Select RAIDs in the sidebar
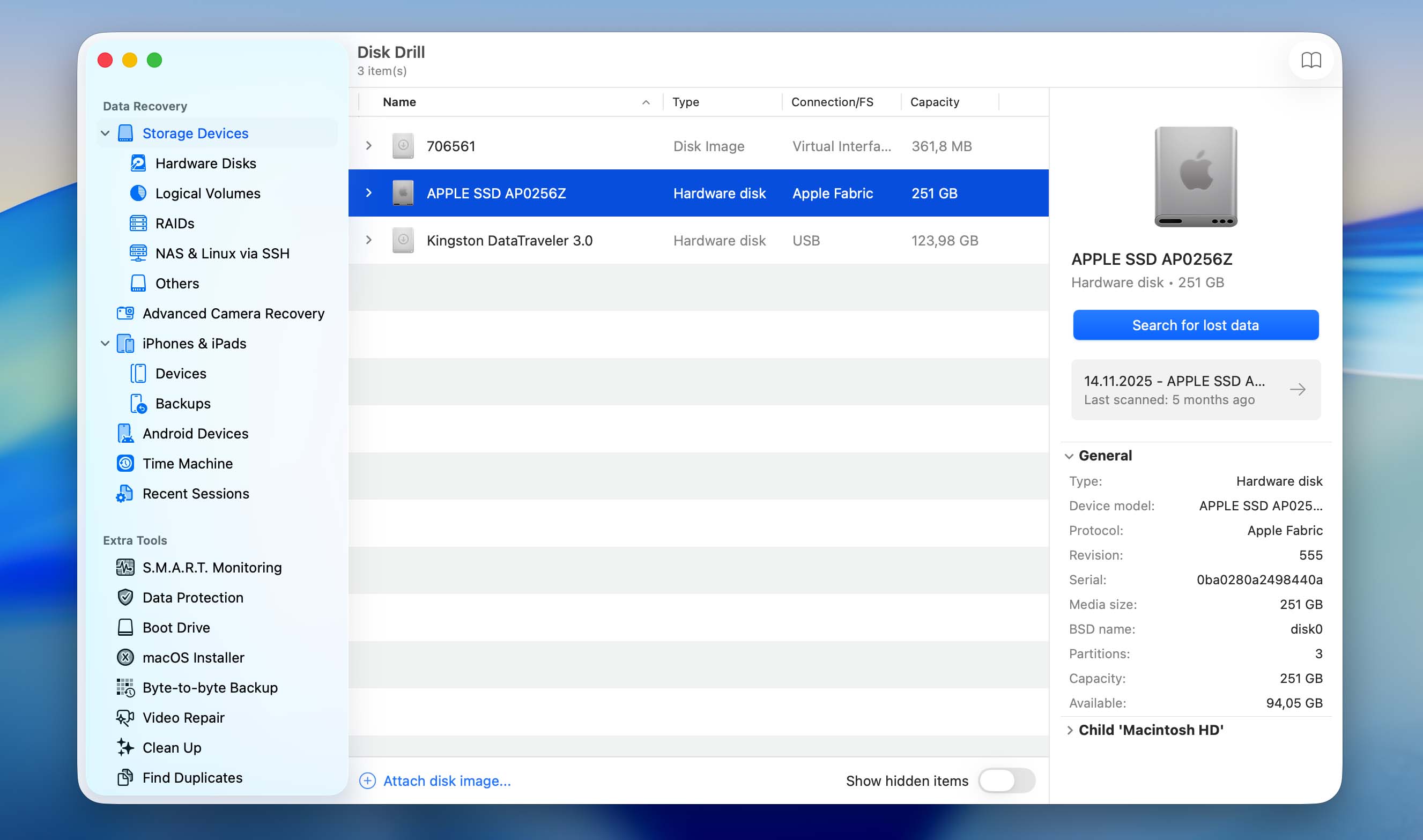The height and width of the screenshot is (840, 1423). coord(175,223)
